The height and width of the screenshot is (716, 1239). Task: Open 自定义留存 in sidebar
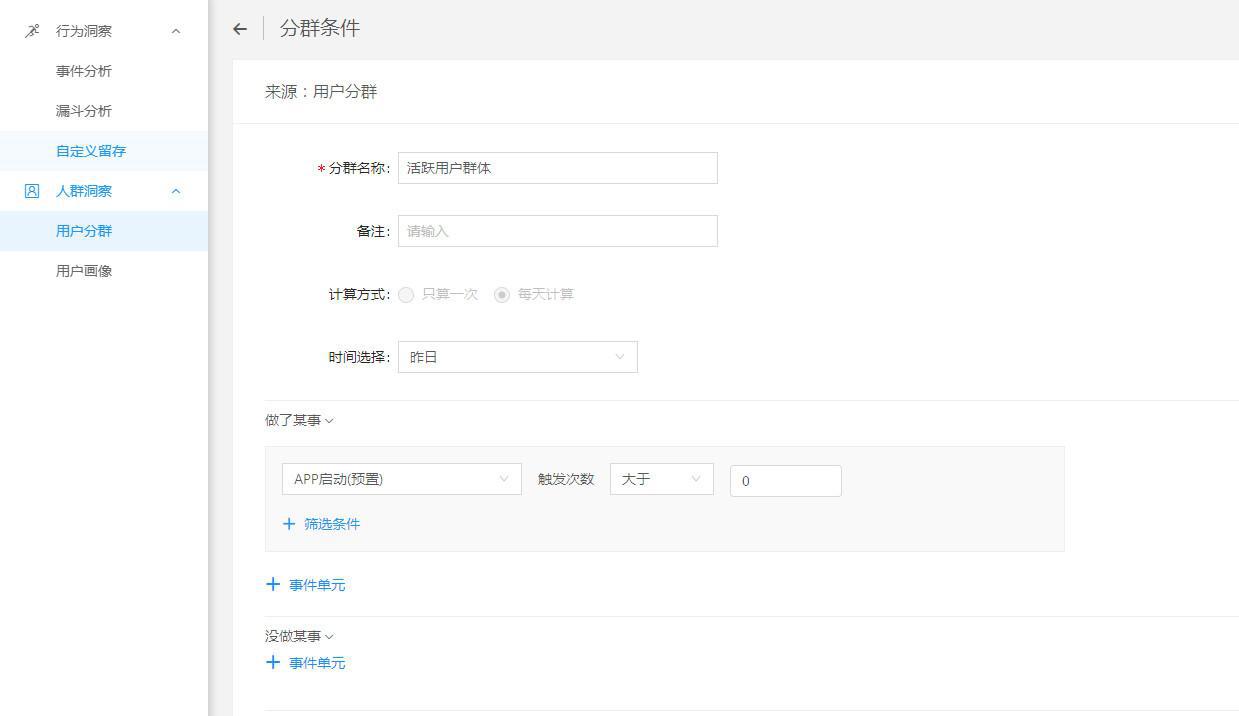tap(91, 151)
